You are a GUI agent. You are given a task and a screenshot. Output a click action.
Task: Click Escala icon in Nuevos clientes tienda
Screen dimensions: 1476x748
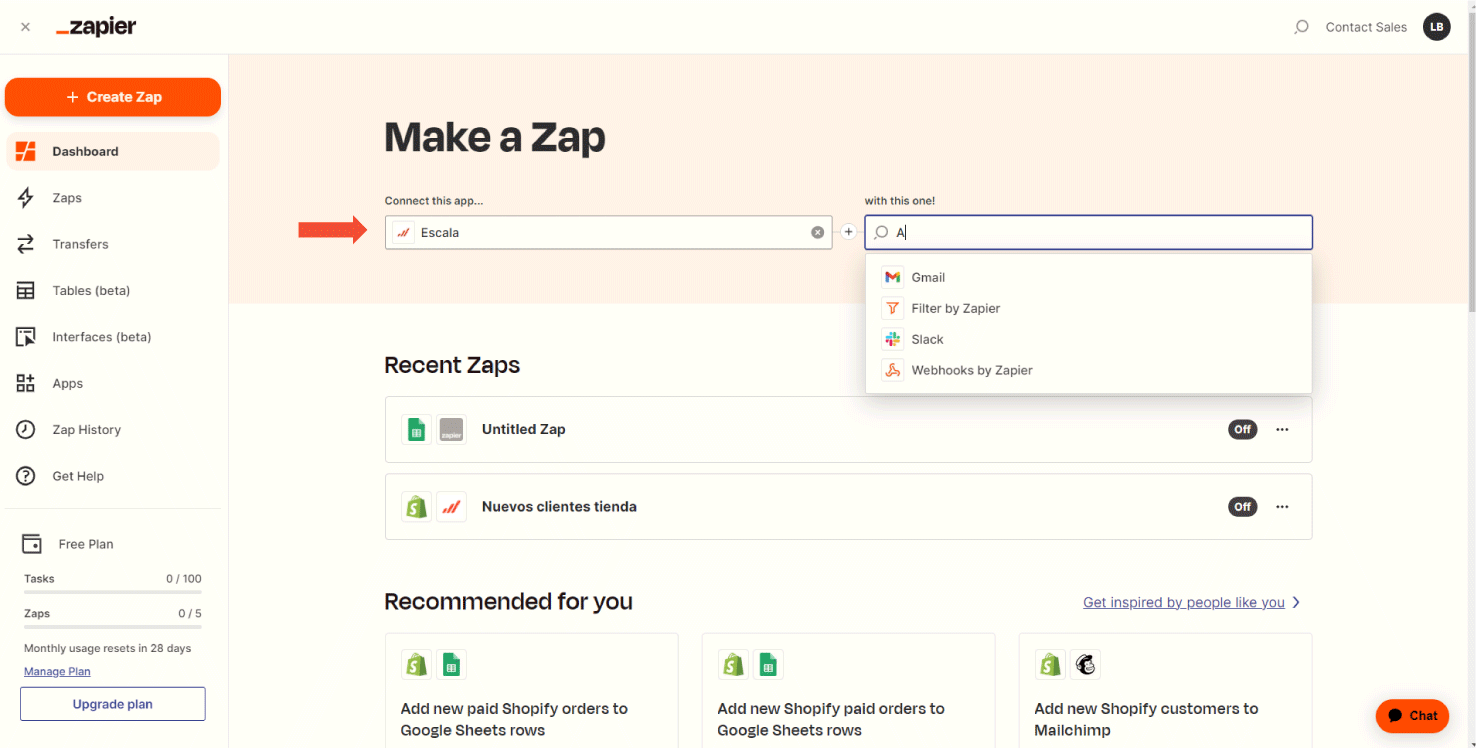[x=452, y=507]
